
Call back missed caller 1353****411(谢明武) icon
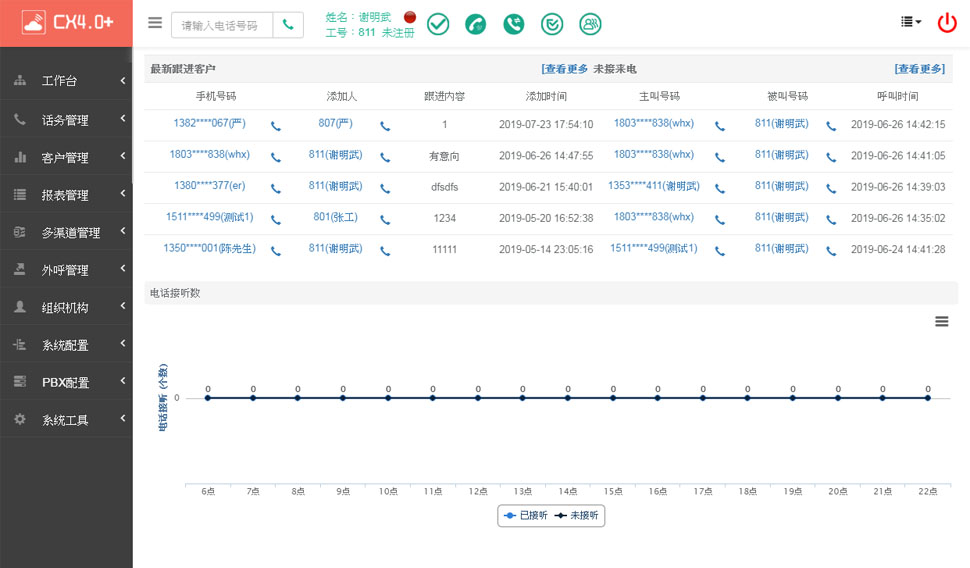point(720,189)
